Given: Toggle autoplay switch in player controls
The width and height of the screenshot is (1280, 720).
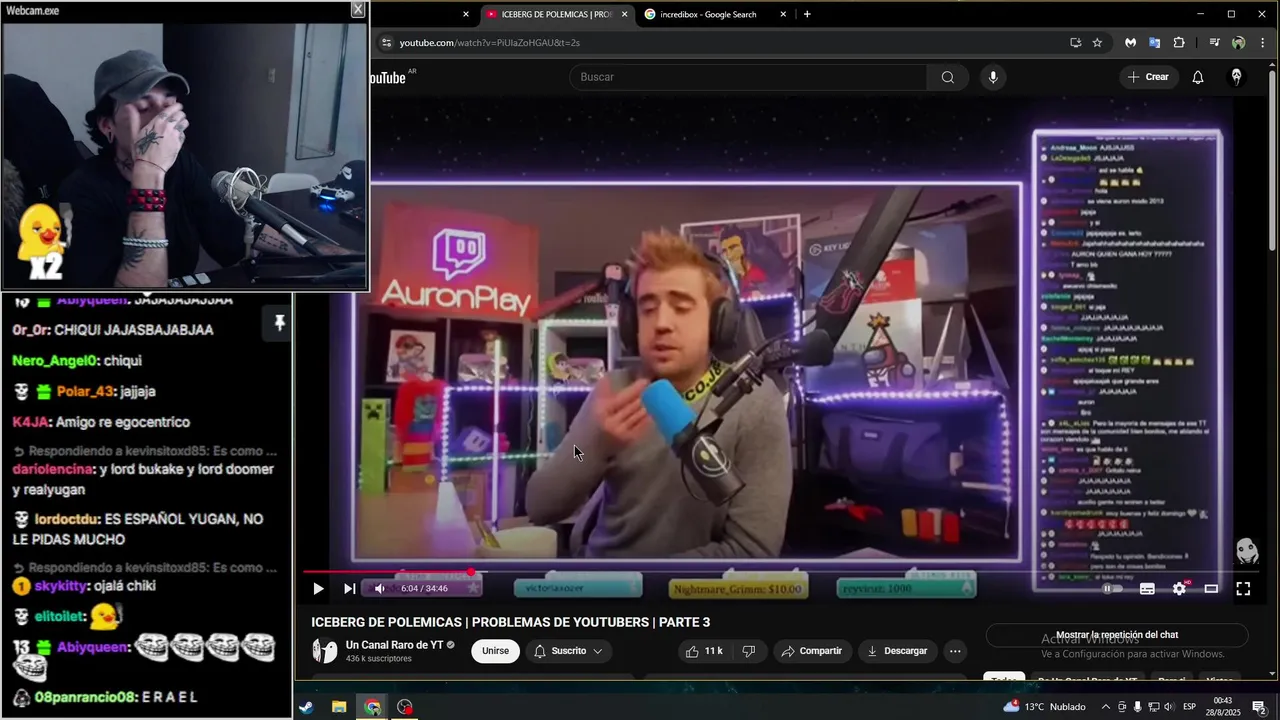Looking at the screenshot, I should tap(1110, 589).
